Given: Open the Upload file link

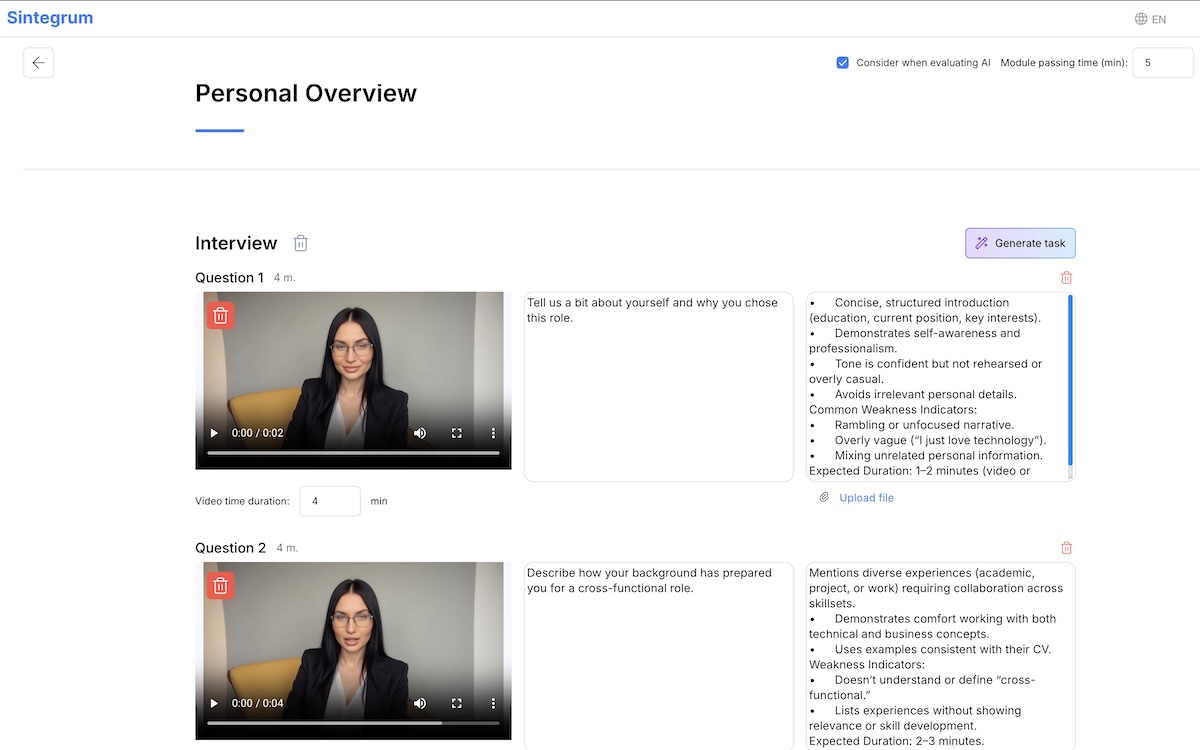Looking at the screenshot, I should point(866,497).
